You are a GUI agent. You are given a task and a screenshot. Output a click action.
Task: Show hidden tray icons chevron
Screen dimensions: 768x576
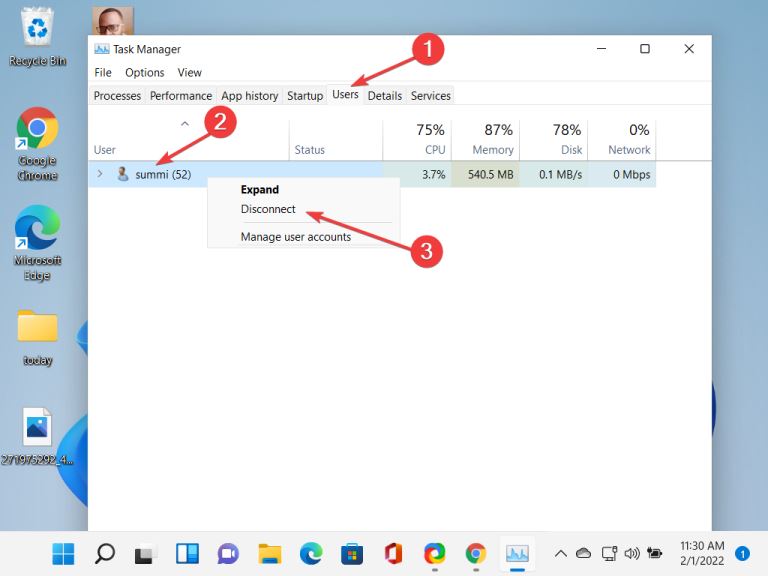(561, 553)
